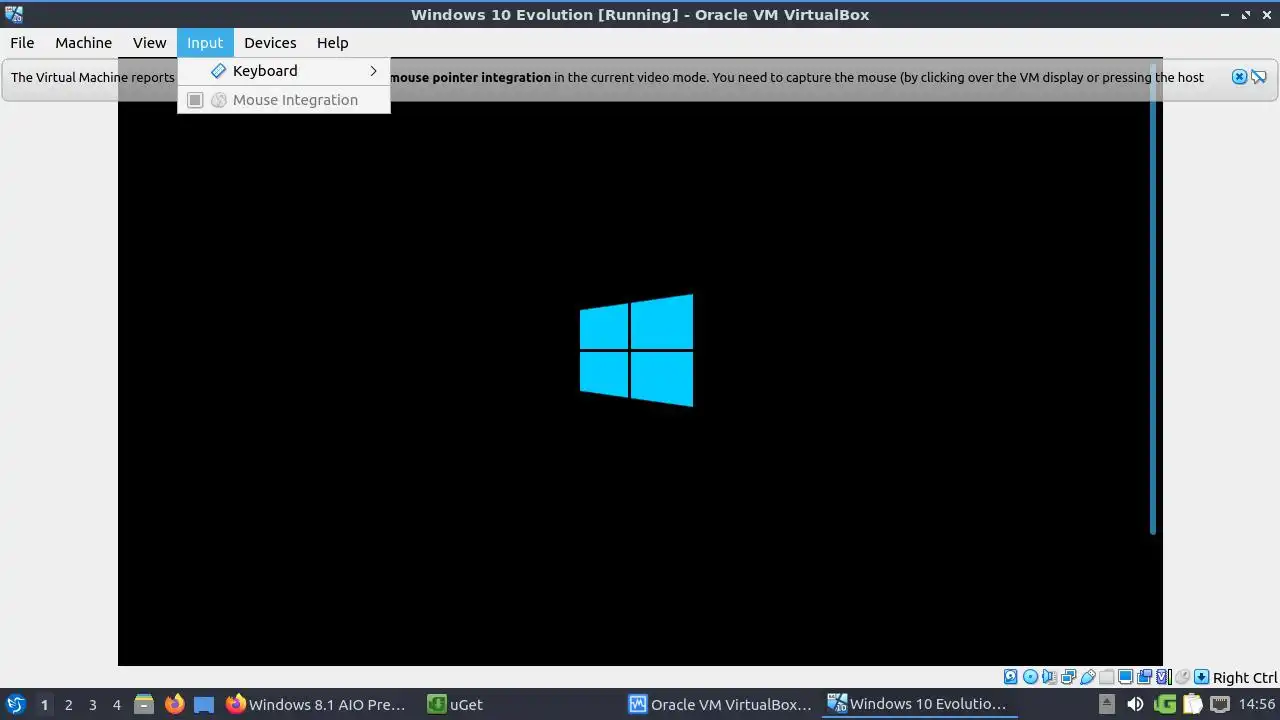The width and height of the screenshot is (1280, 720).
Task: Click the keyboard capture arrow indicator
Action: [1201, 677]
